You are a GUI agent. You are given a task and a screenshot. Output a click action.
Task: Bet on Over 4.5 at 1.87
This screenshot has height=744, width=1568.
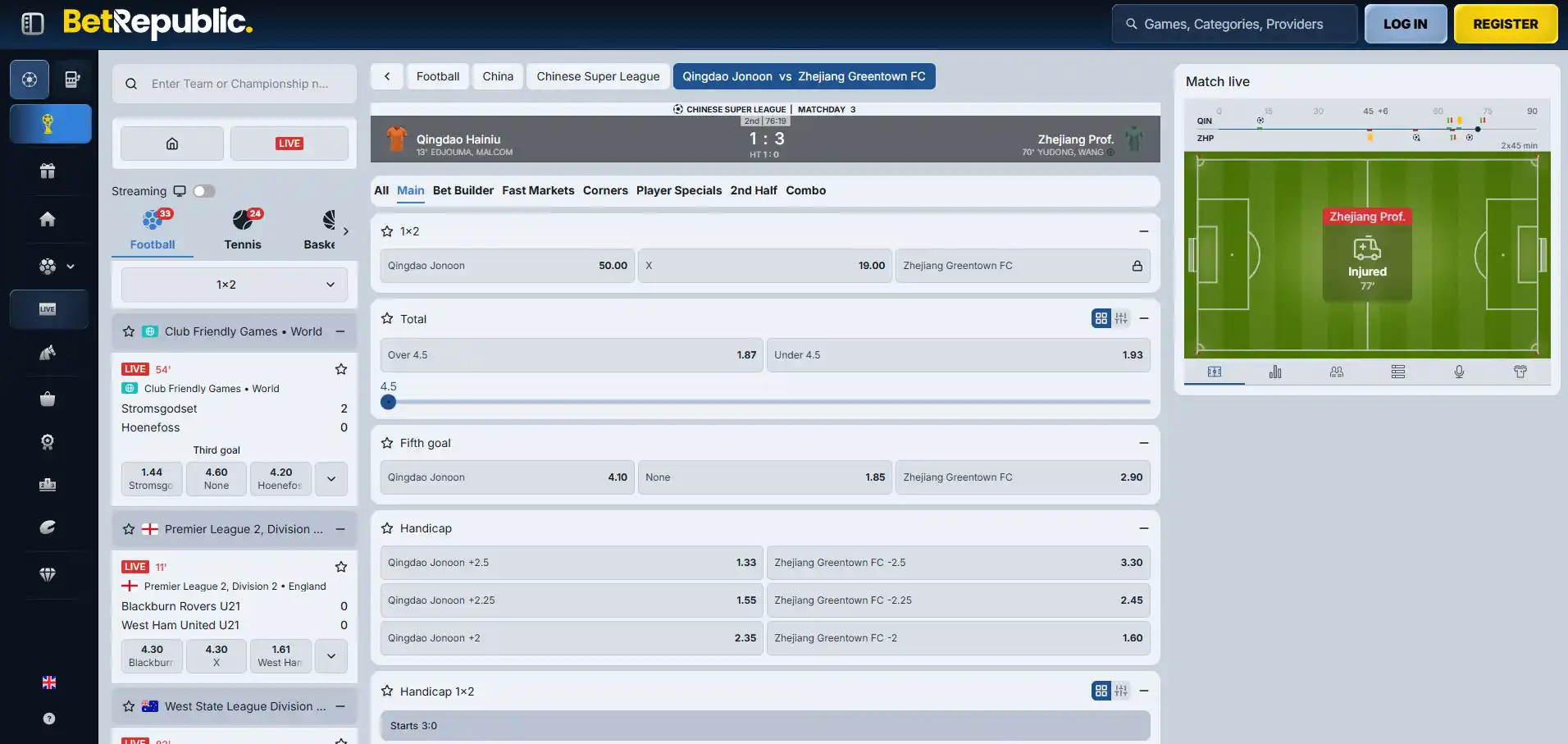(572, 355)
